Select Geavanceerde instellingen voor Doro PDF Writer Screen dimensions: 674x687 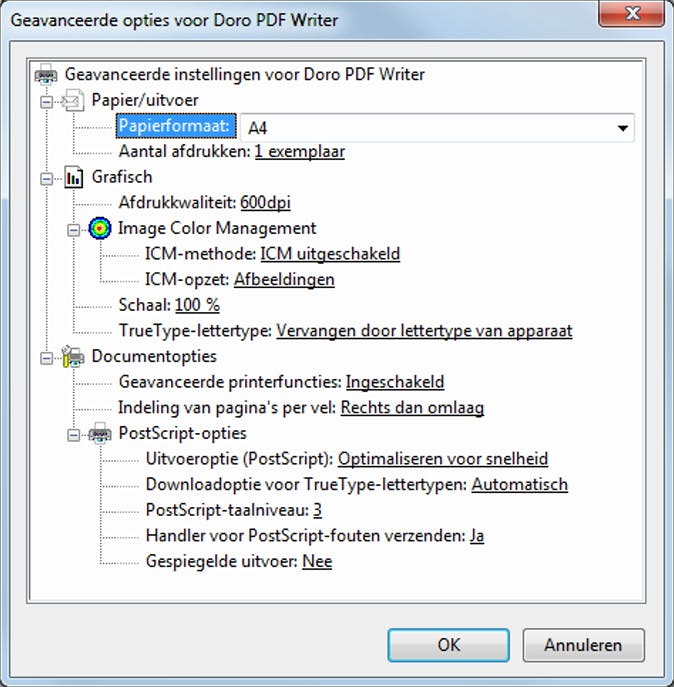[245, 74]
